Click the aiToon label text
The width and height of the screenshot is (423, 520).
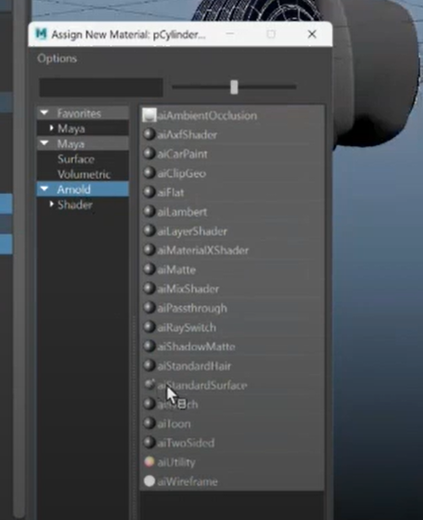[x=174, y=424]
